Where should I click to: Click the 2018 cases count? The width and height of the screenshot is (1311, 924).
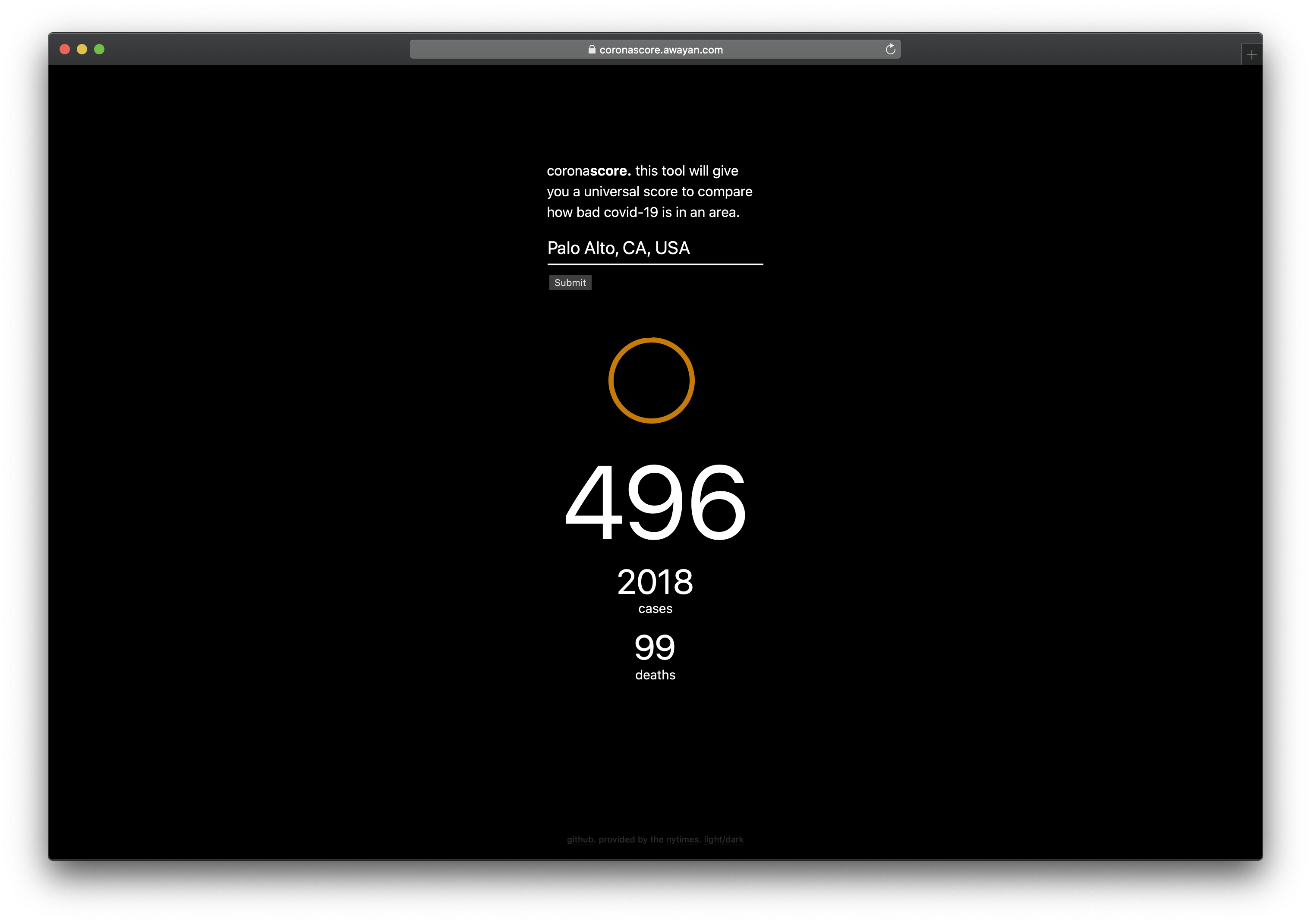point(655,582)
